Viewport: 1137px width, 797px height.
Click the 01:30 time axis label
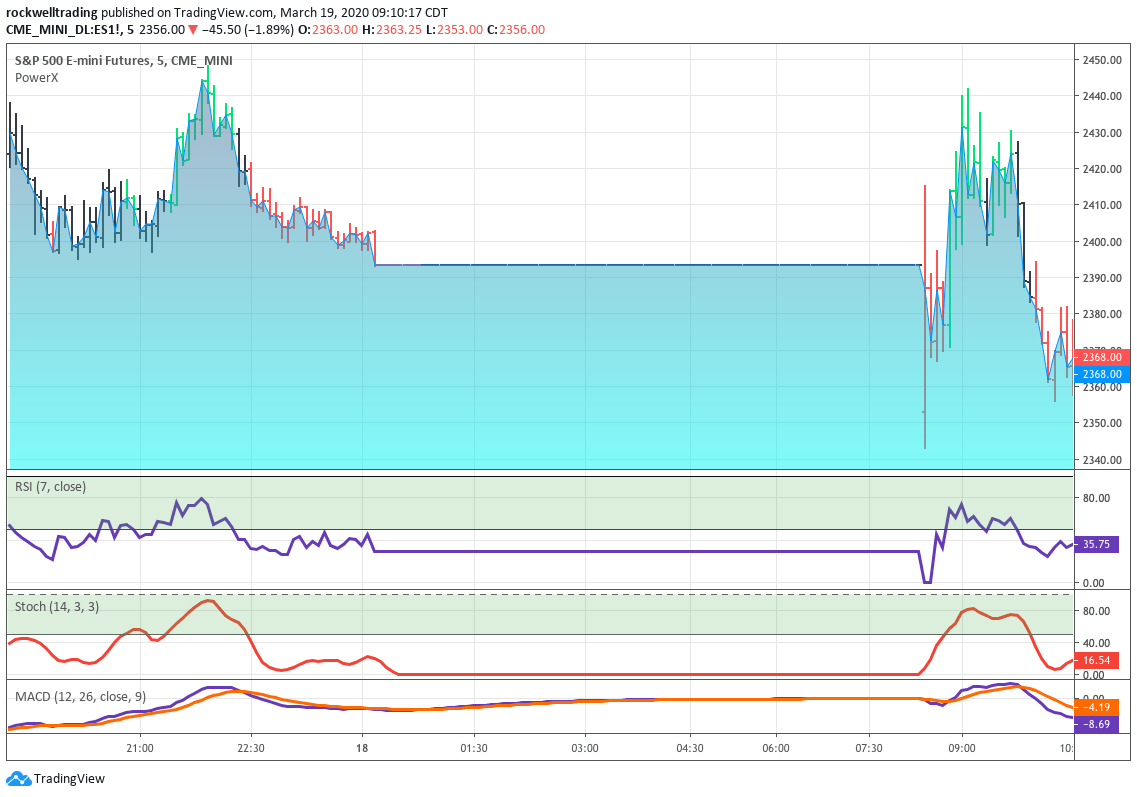tap(474, 748)
